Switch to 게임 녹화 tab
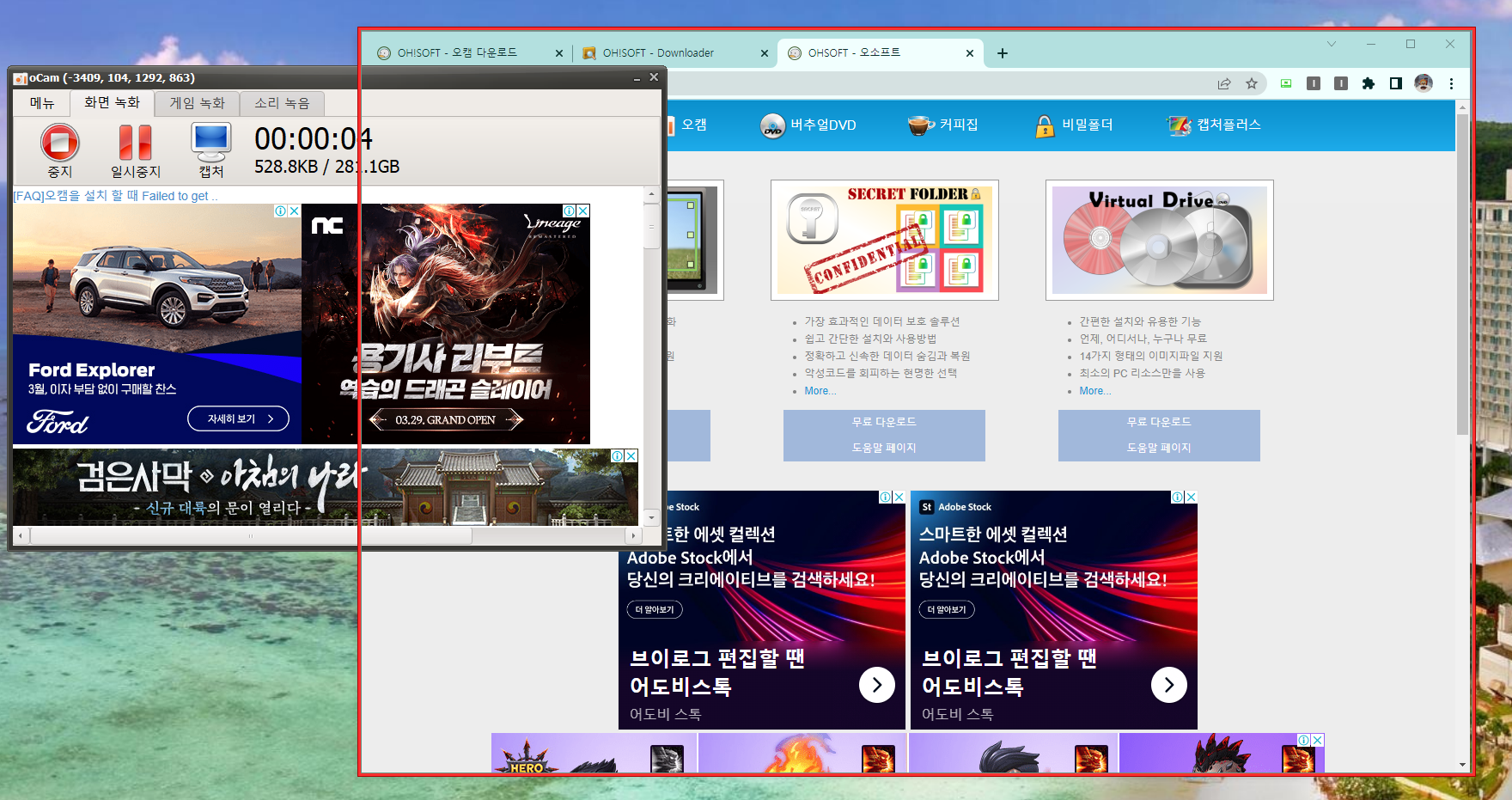This screenshot has height=800, width=1512. [x=197, y=103]
